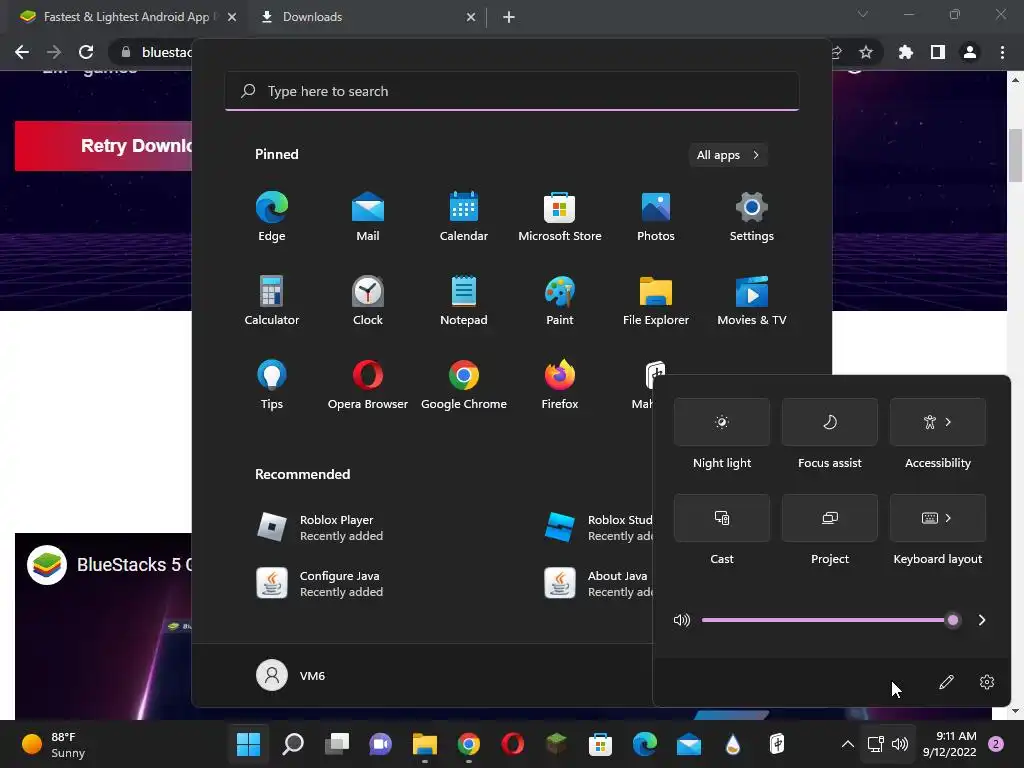Open Minecraft block icon on taskbar
This screenshot has height=768, width=1024.
pos(556,744)
